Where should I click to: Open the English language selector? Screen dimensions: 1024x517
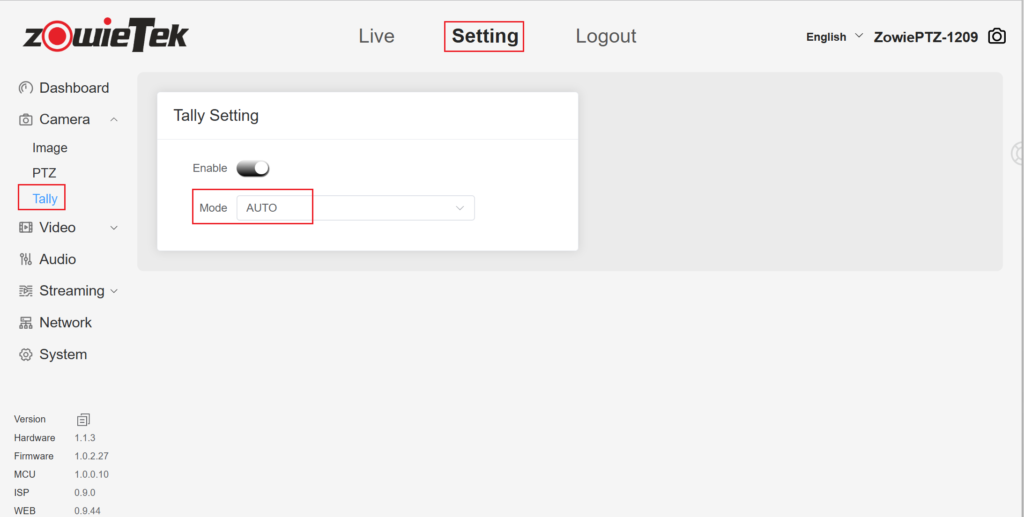click(x=834, y=37)
